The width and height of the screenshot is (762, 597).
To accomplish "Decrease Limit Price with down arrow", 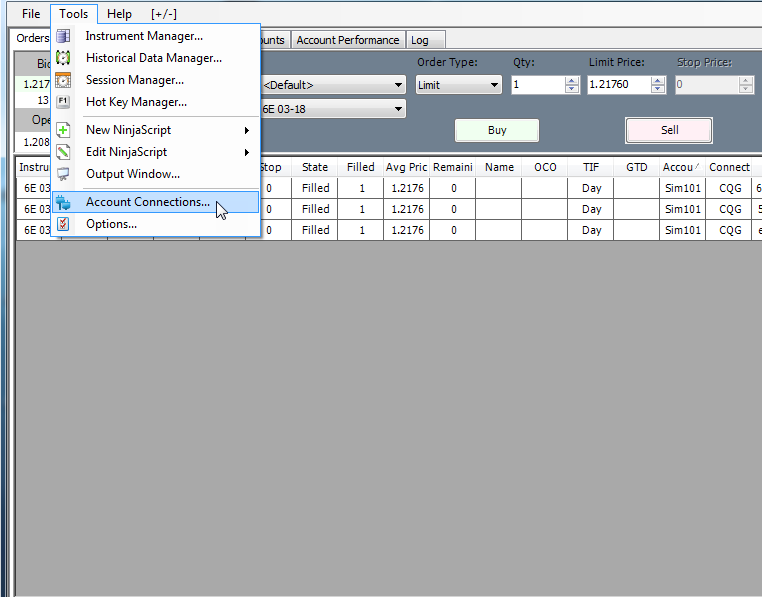I will pyautogui.click(x=658, y=88).
